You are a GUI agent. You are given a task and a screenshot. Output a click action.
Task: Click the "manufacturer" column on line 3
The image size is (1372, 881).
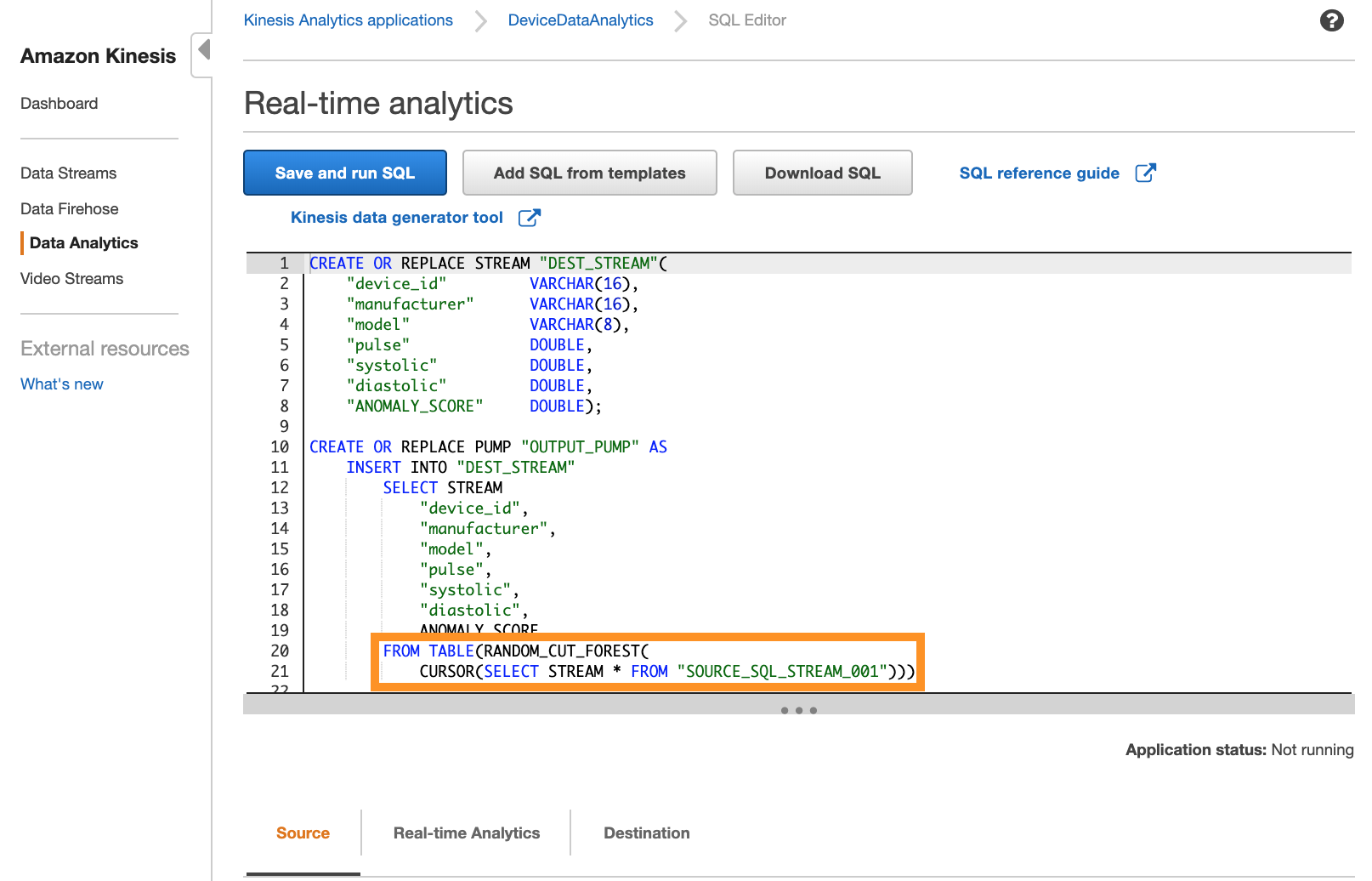point(410,304)
